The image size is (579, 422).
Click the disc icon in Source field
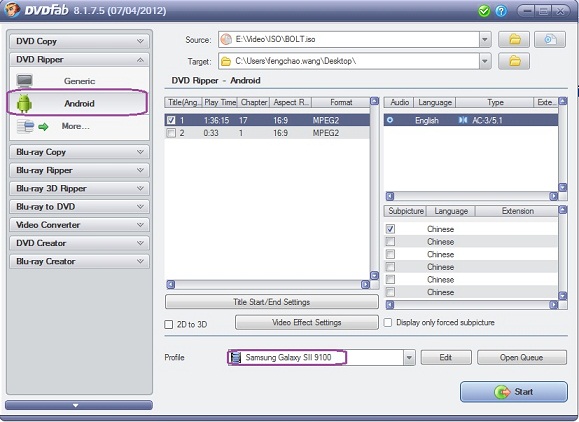coord(226,39)
